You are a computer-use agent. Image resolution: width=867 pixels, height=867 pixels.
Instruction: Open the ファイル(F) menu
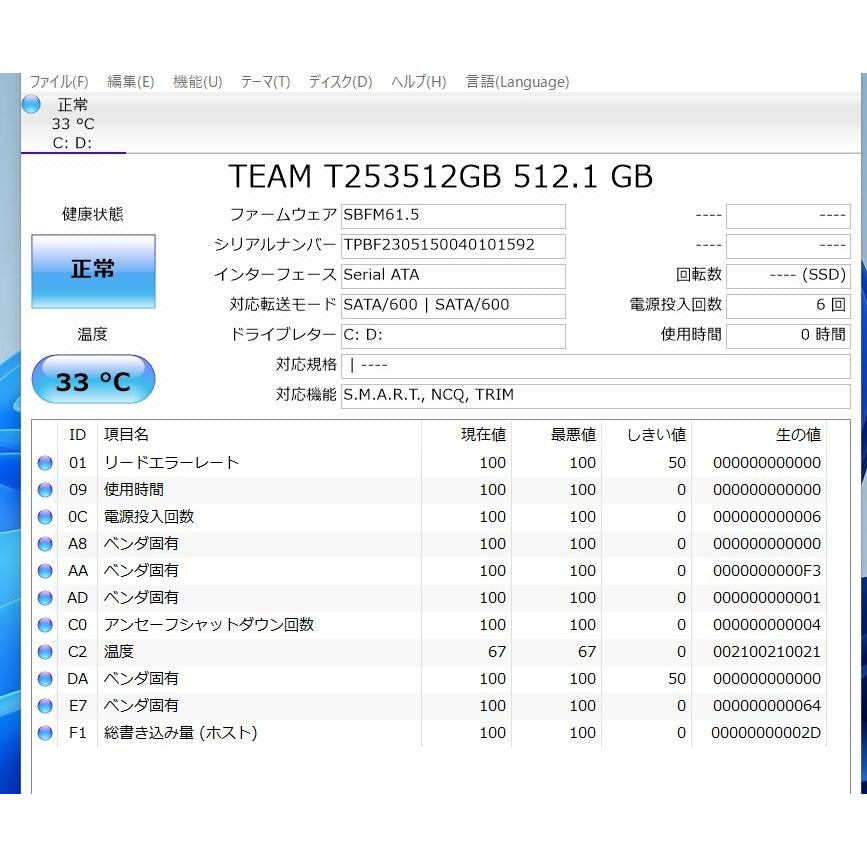click(x=60, y=82)
